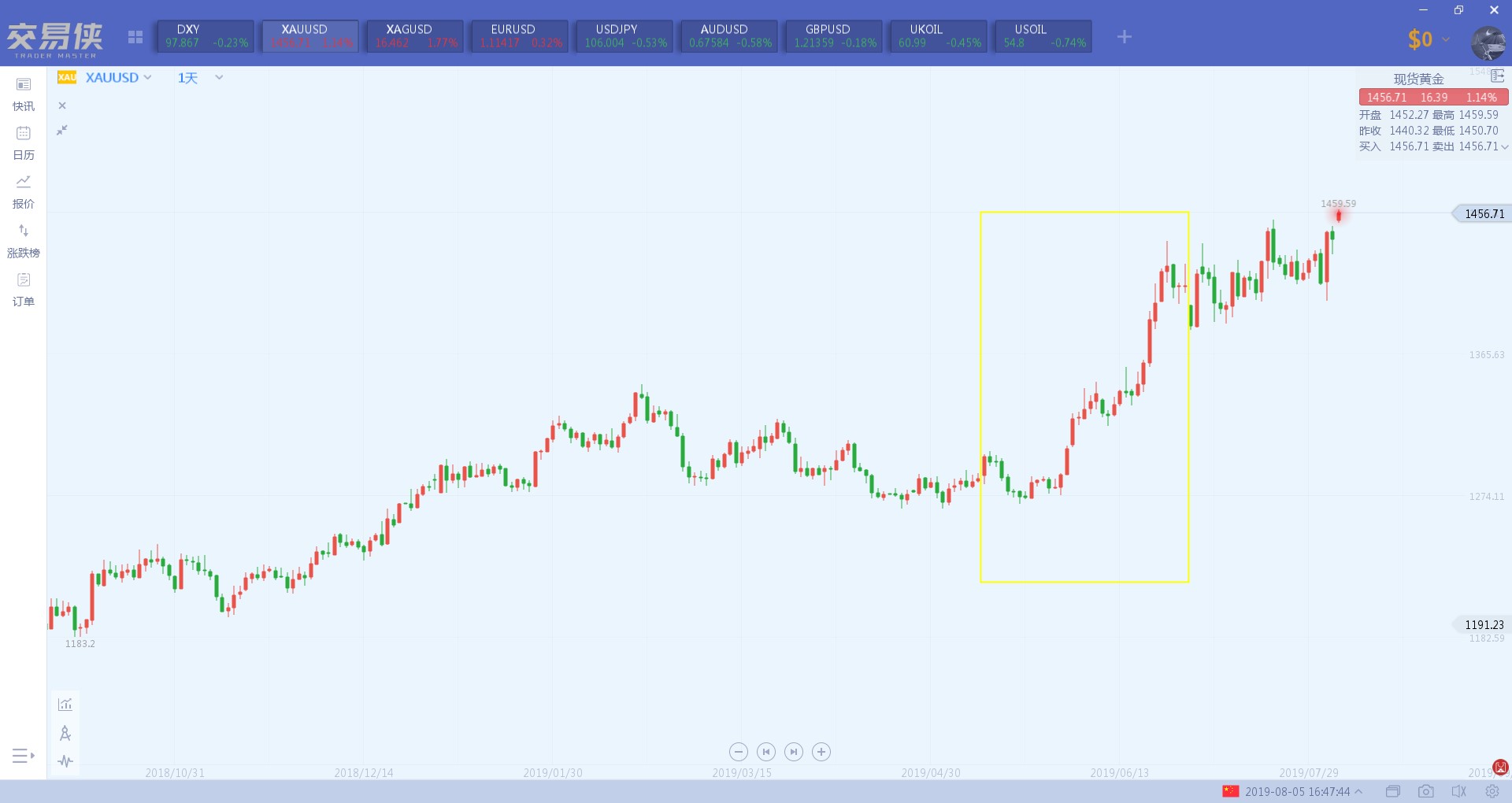Viewport: 1512px width, 803px height.
Task: Expand the buy/sell quote details chevron
Action: (1504, 147)
